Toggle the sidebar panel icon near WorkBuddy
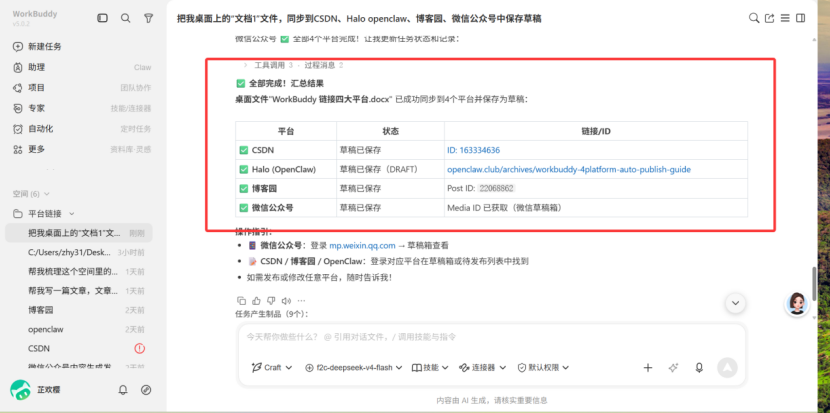The height and width of the screenshot is (413, 830). coord(102,18)
